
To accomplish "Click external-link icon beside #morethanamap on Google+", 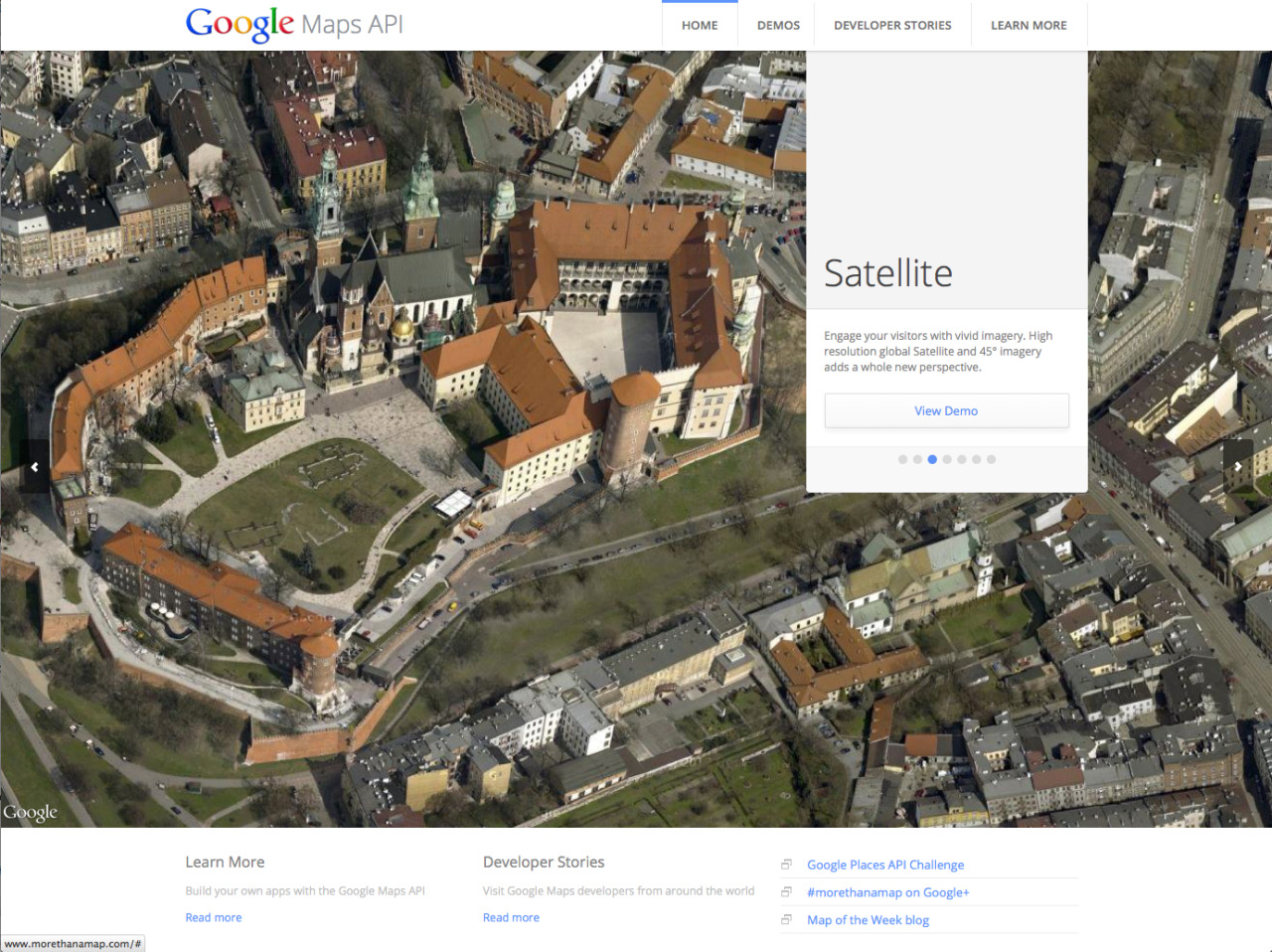I will (786, 892).
